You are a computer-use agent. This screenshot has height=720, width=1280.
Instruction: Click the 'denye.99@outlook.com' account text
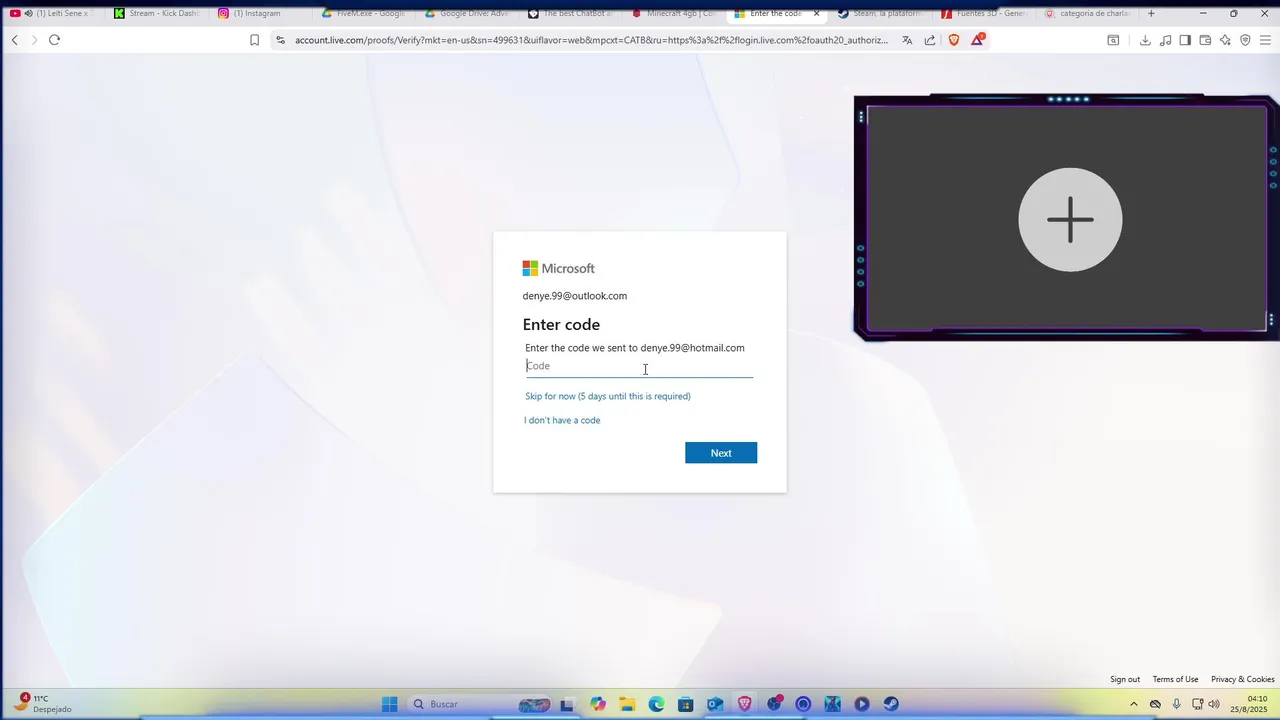(575, 296)
